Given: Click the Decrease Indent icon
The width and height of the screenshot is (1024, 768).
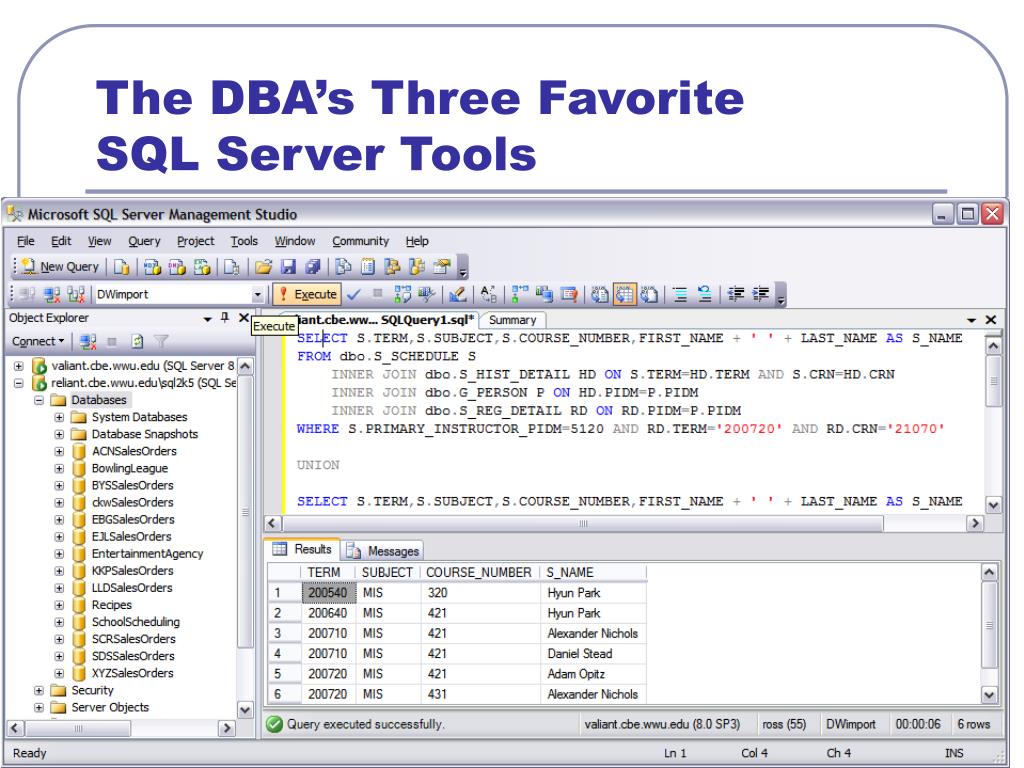Looking at the screenshot, I should pyautogui.click(x=736, y=295).
